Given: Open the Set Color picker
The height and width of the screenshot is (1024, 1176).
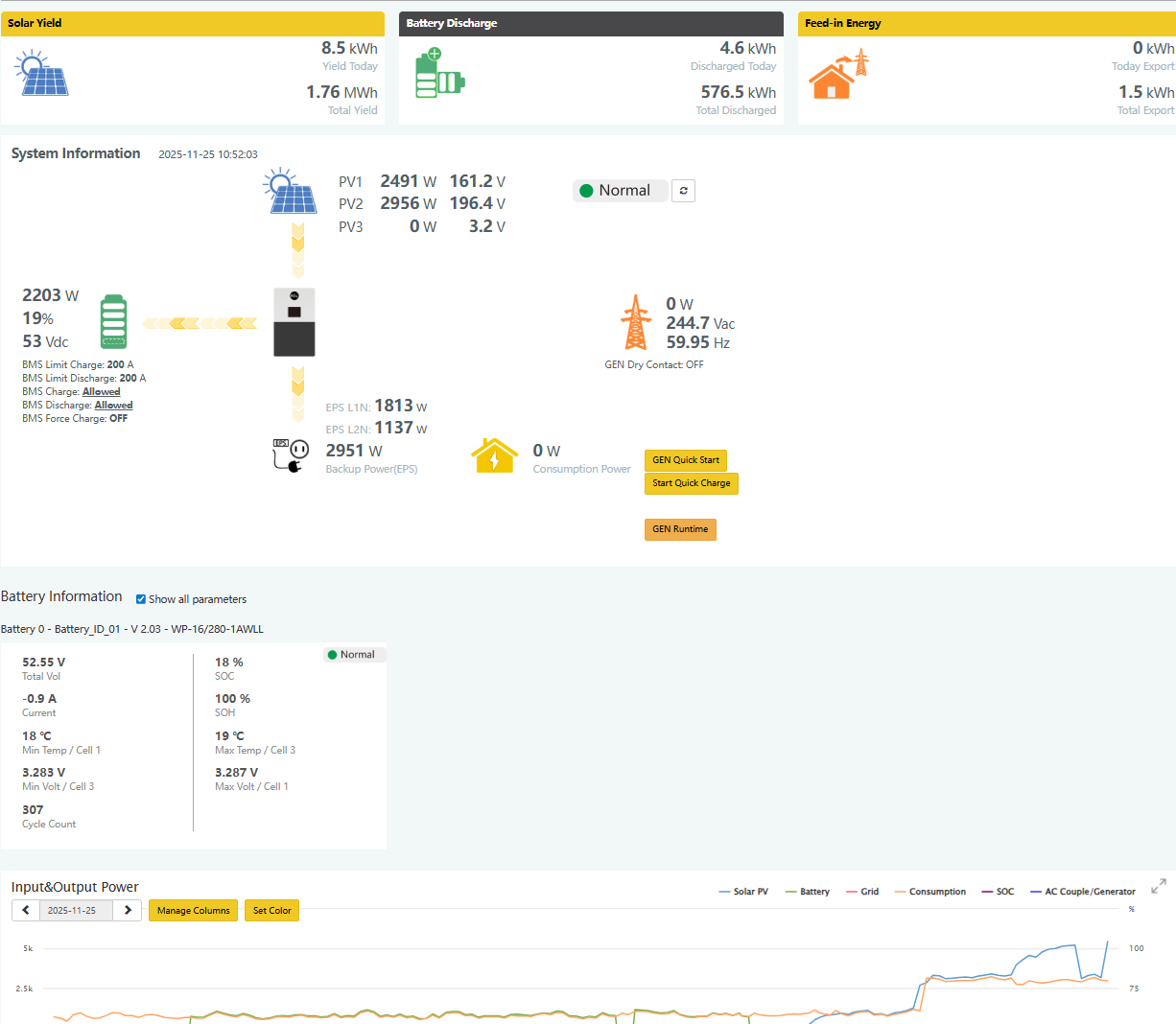Looking at the screenshot, I should pyautogui.click(x=271, y=910).
